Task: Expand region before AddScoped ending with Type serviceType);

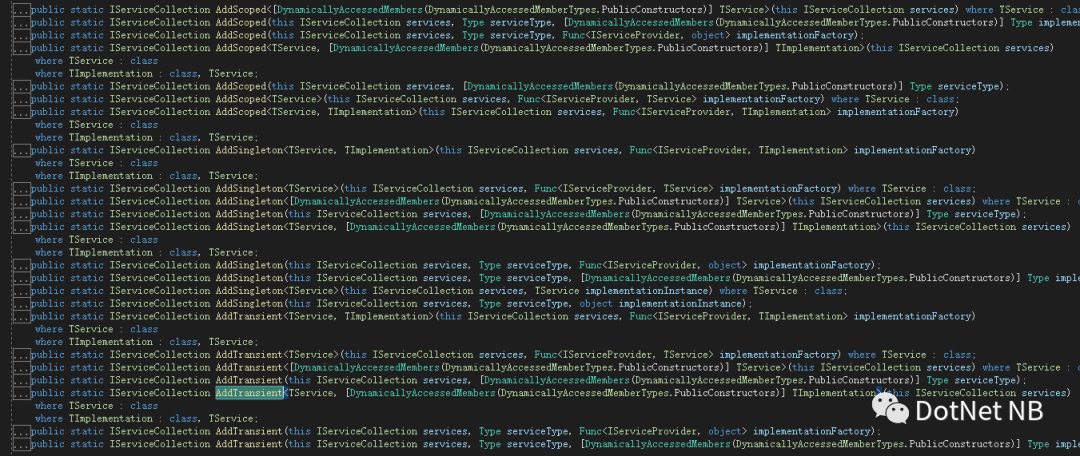Action: pos(21,87)
